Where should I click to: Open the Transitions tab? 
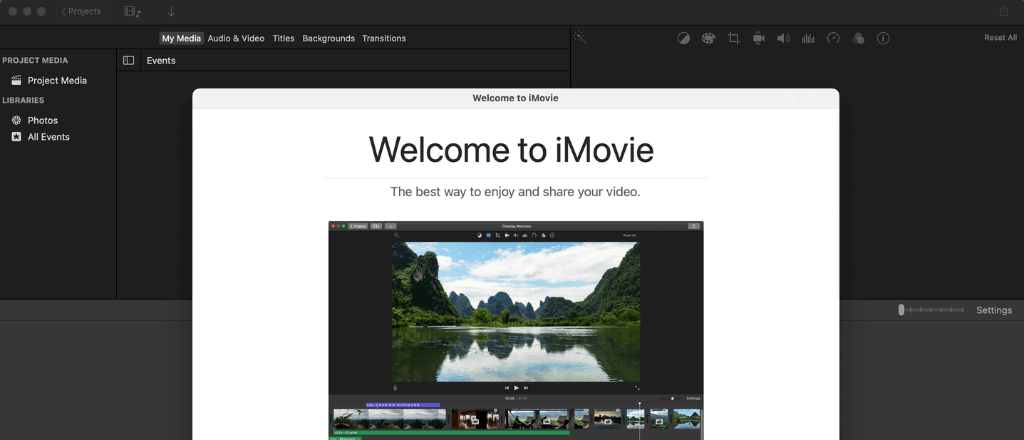coord(384,39)
